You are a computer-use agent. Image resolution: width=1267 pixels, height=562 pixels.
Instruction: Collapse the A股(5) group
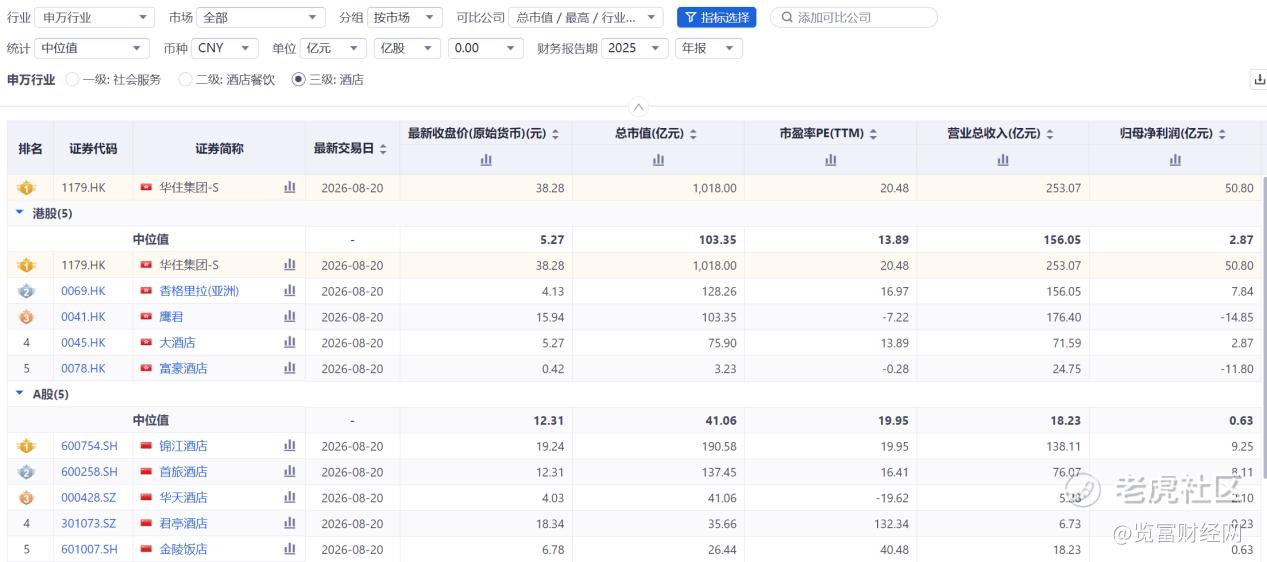click(19, 394)
